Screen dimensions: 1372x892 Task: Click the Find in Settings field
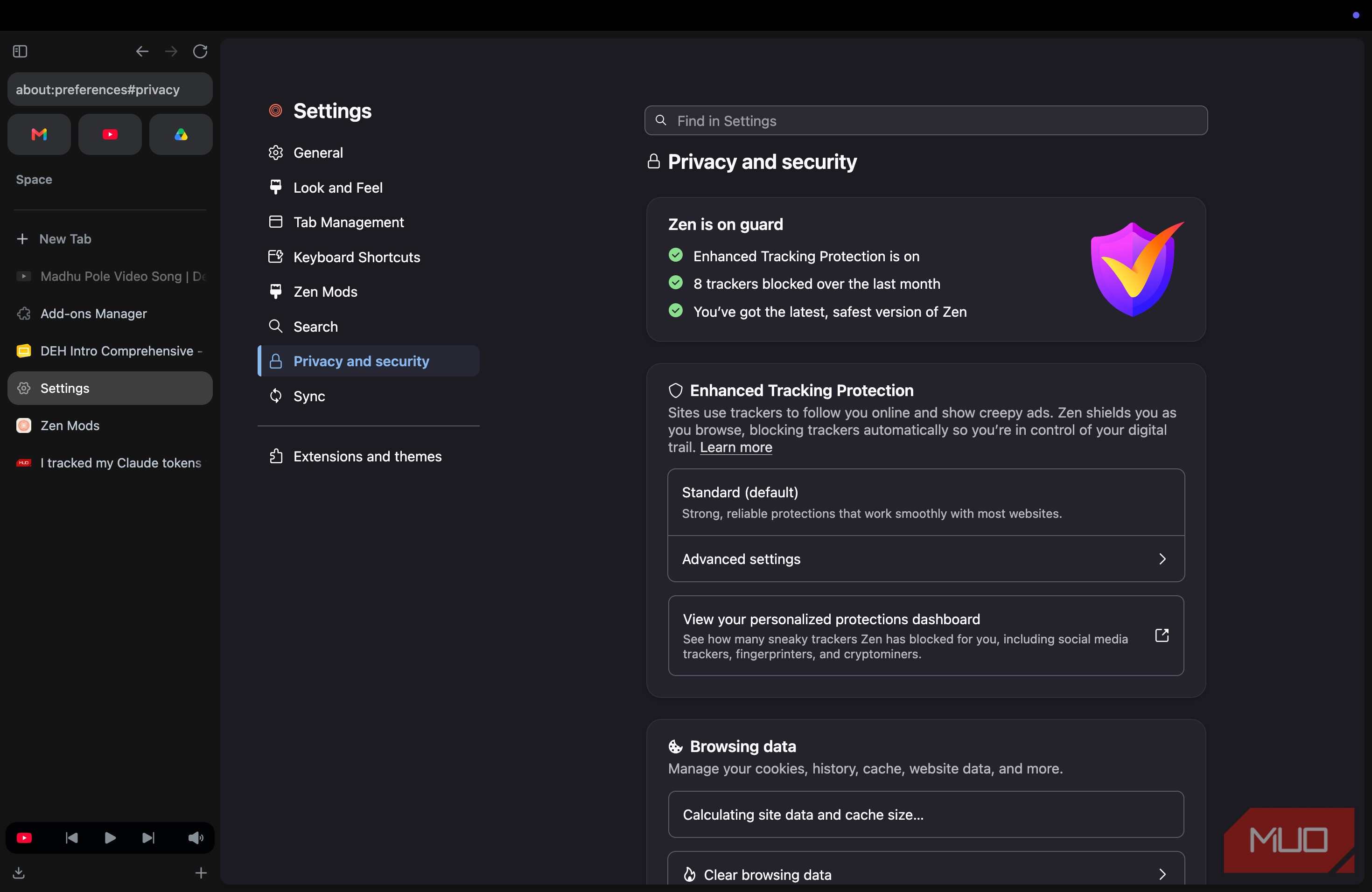[926, 120]
